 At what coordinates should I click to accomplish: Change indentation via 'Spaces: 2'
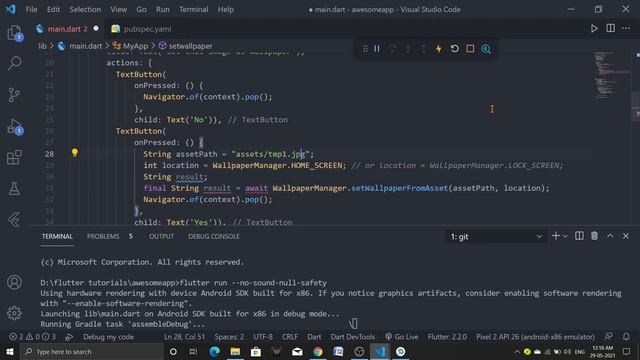click(x=229, y=337)
